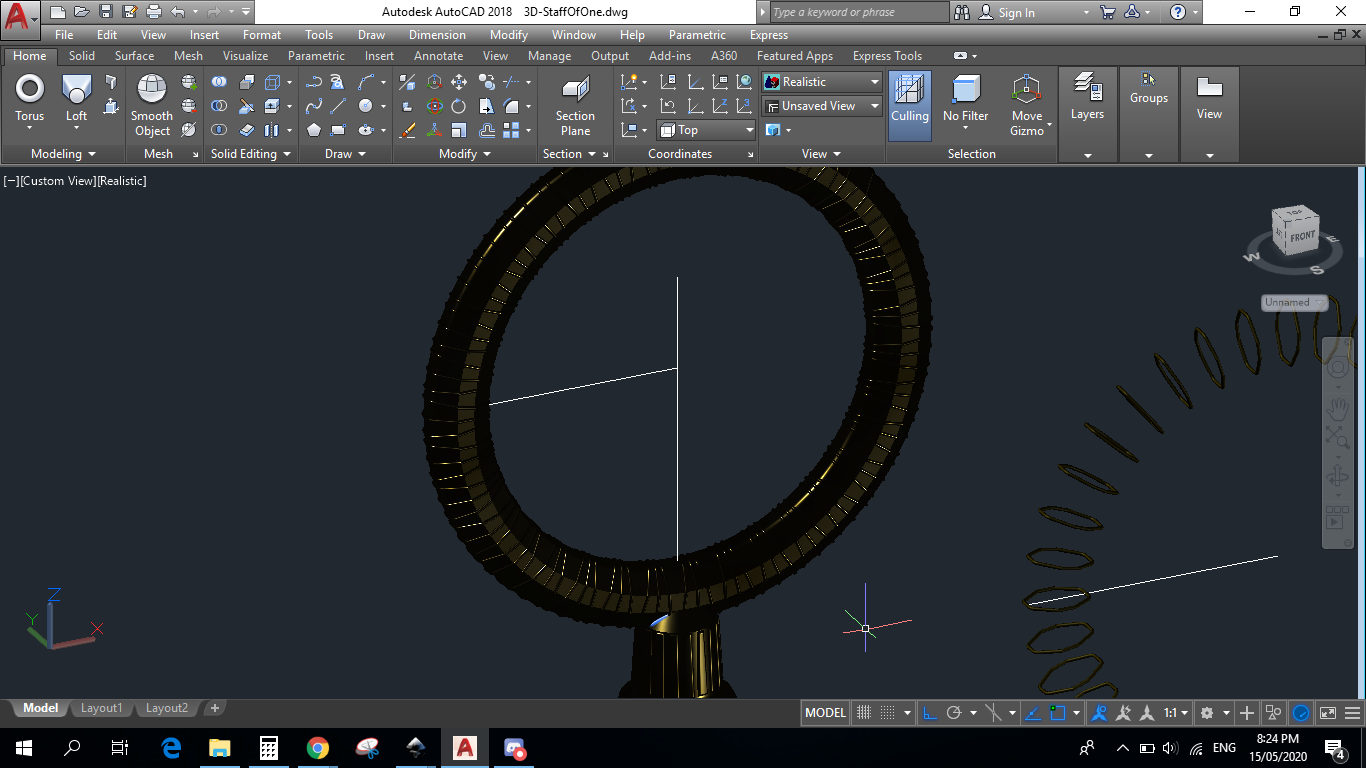Toggle 2D Object Snap square icon
1366x768 pixels.
click(1059, 713)
